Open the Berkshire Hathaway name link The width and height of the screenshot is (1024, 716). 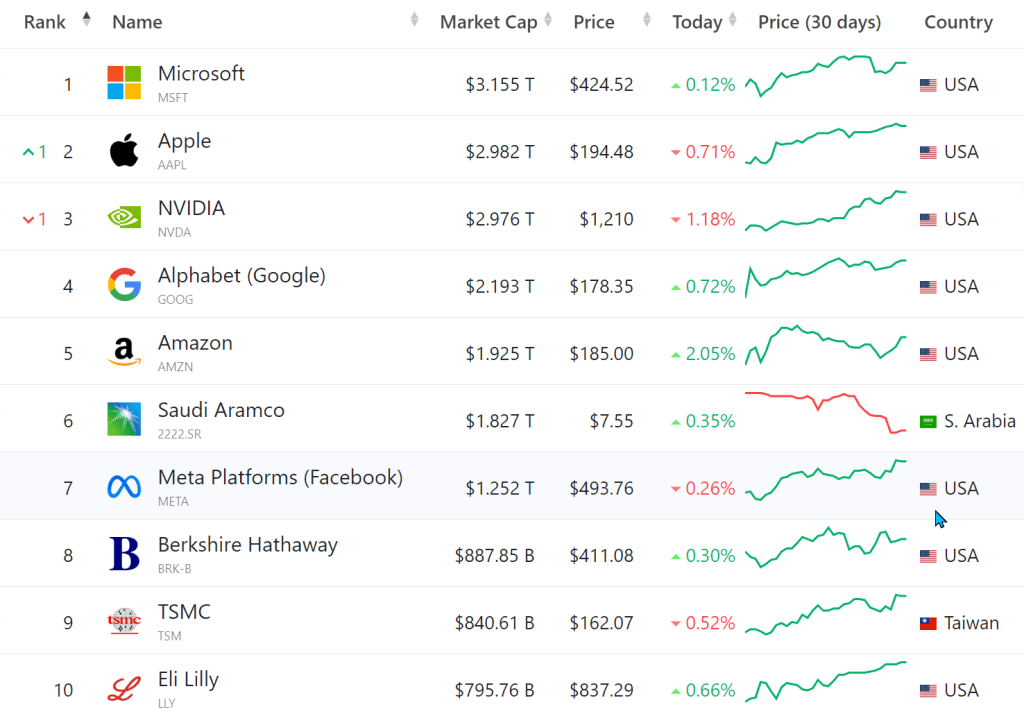[x=247, y=545]
